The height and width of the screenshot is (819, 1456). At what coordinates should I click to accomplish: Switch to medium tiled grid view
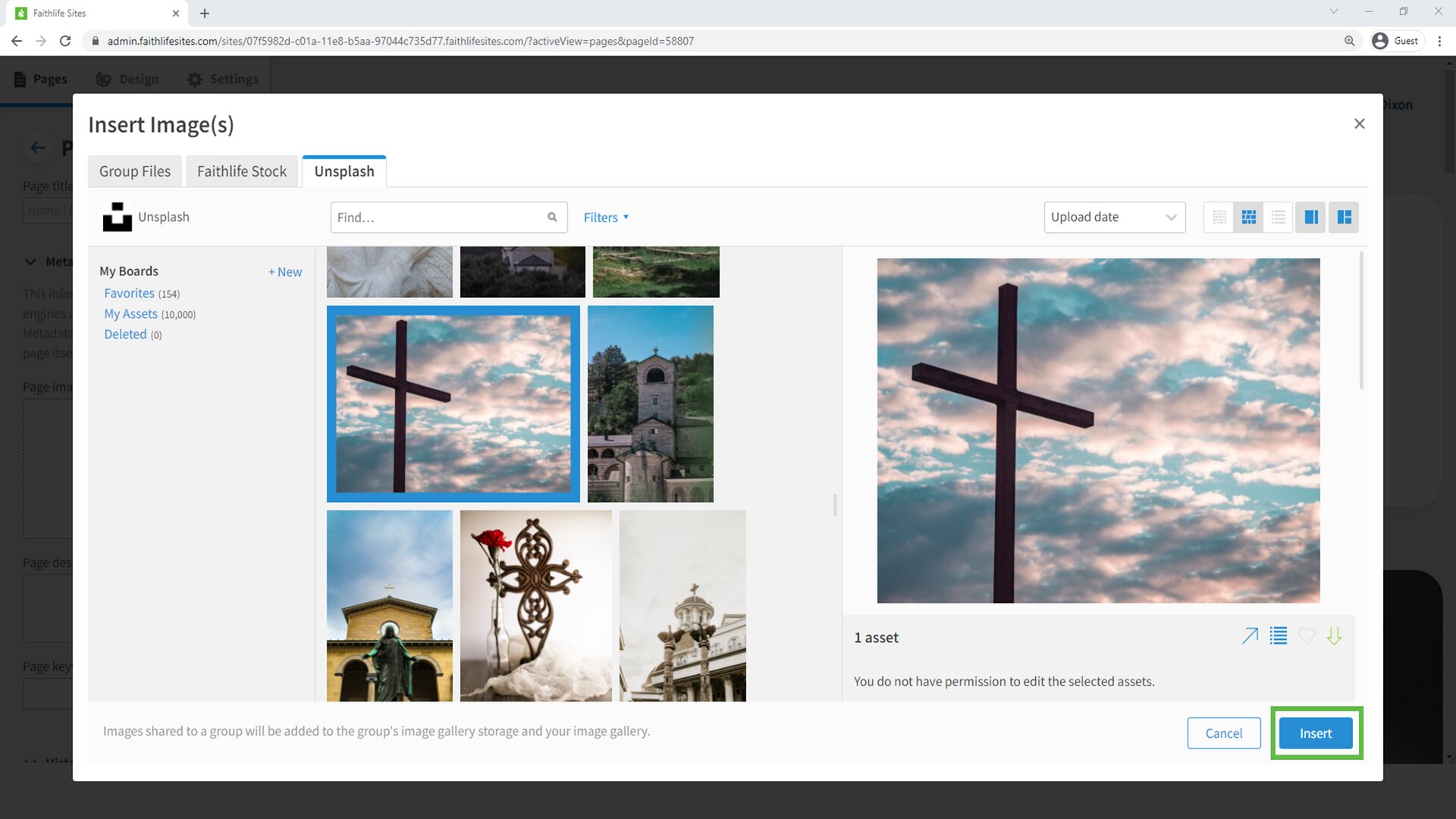1248,218
